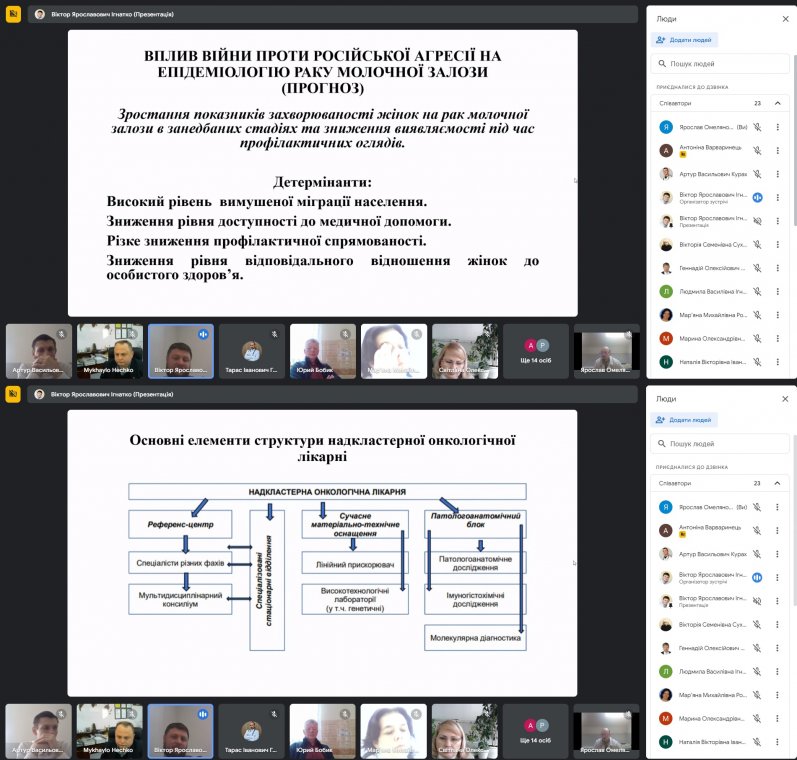Collapse the Співавтори list in the lower panel
Screen dimensions: 797x760
777,483
